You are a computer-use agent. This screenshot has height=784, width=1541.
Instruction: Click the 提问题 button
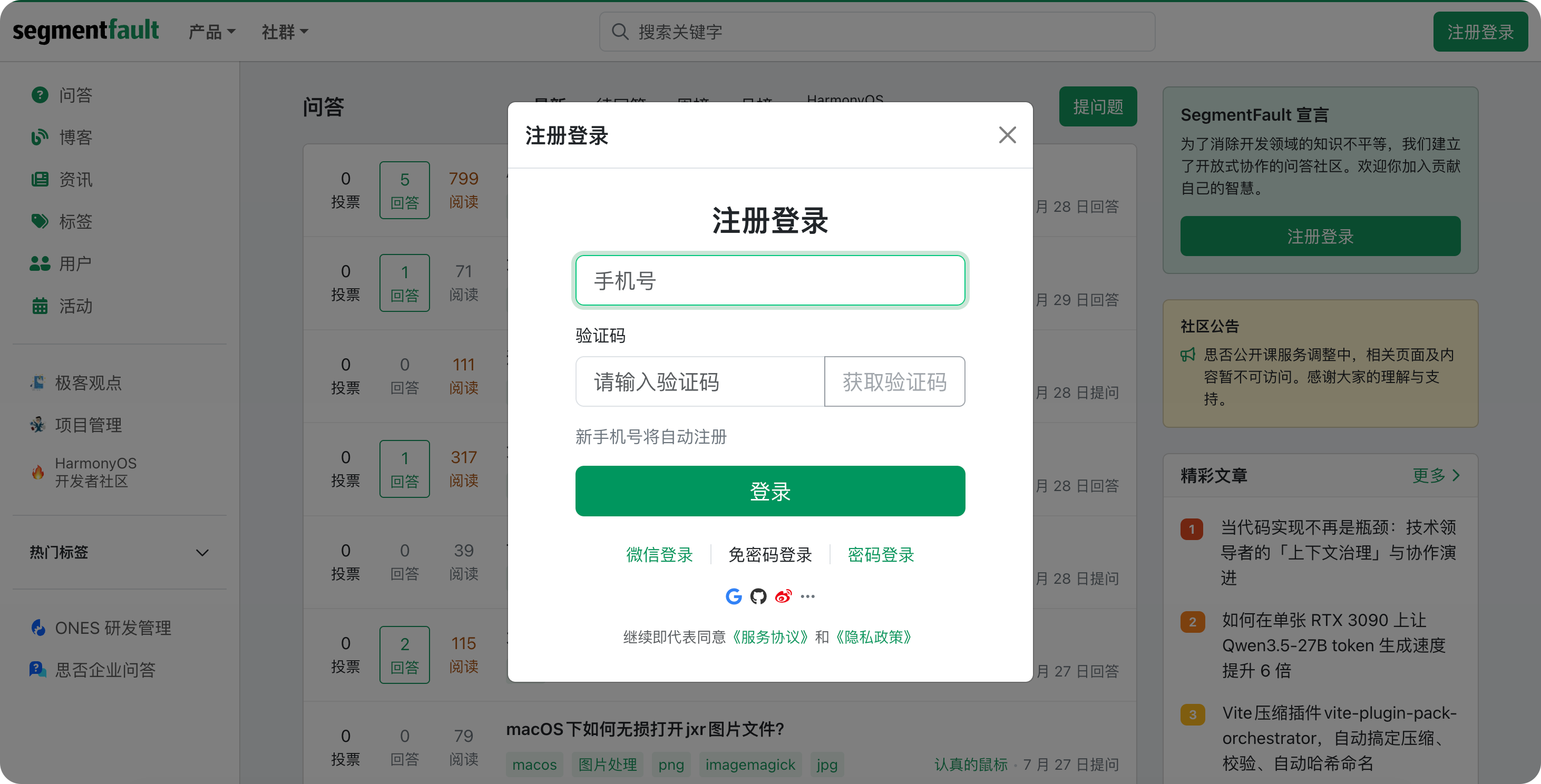pos(1098,106)
